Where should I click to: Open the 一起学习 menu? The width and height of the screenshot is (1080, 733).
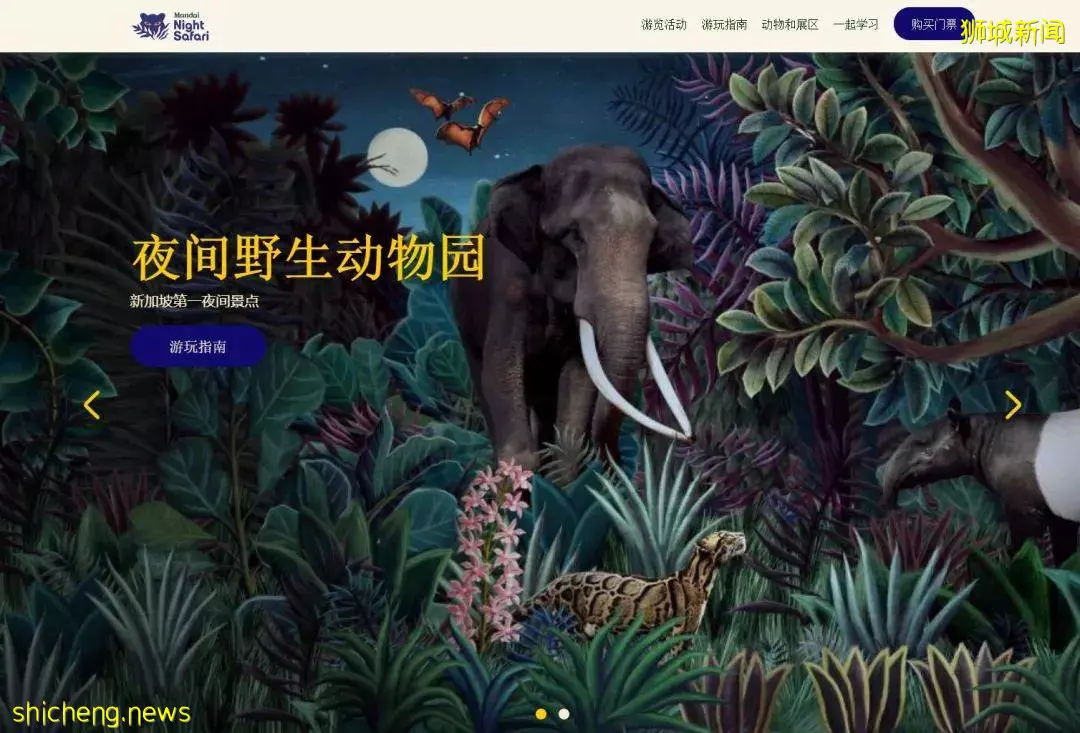tap(855, 25)
